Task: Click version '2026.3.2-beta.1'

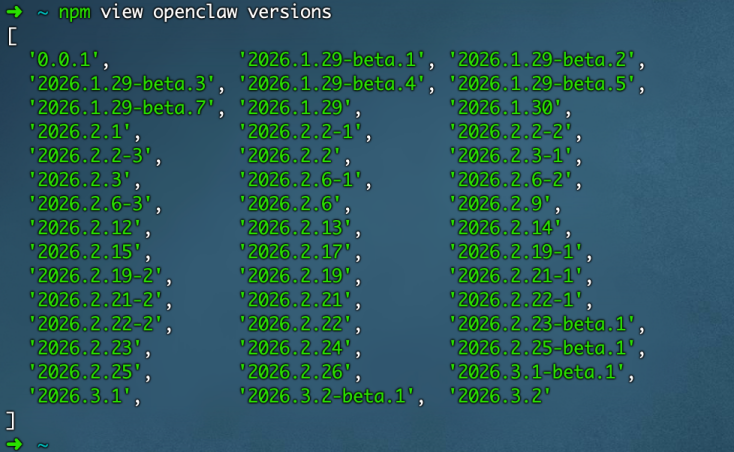Action: 326,396
